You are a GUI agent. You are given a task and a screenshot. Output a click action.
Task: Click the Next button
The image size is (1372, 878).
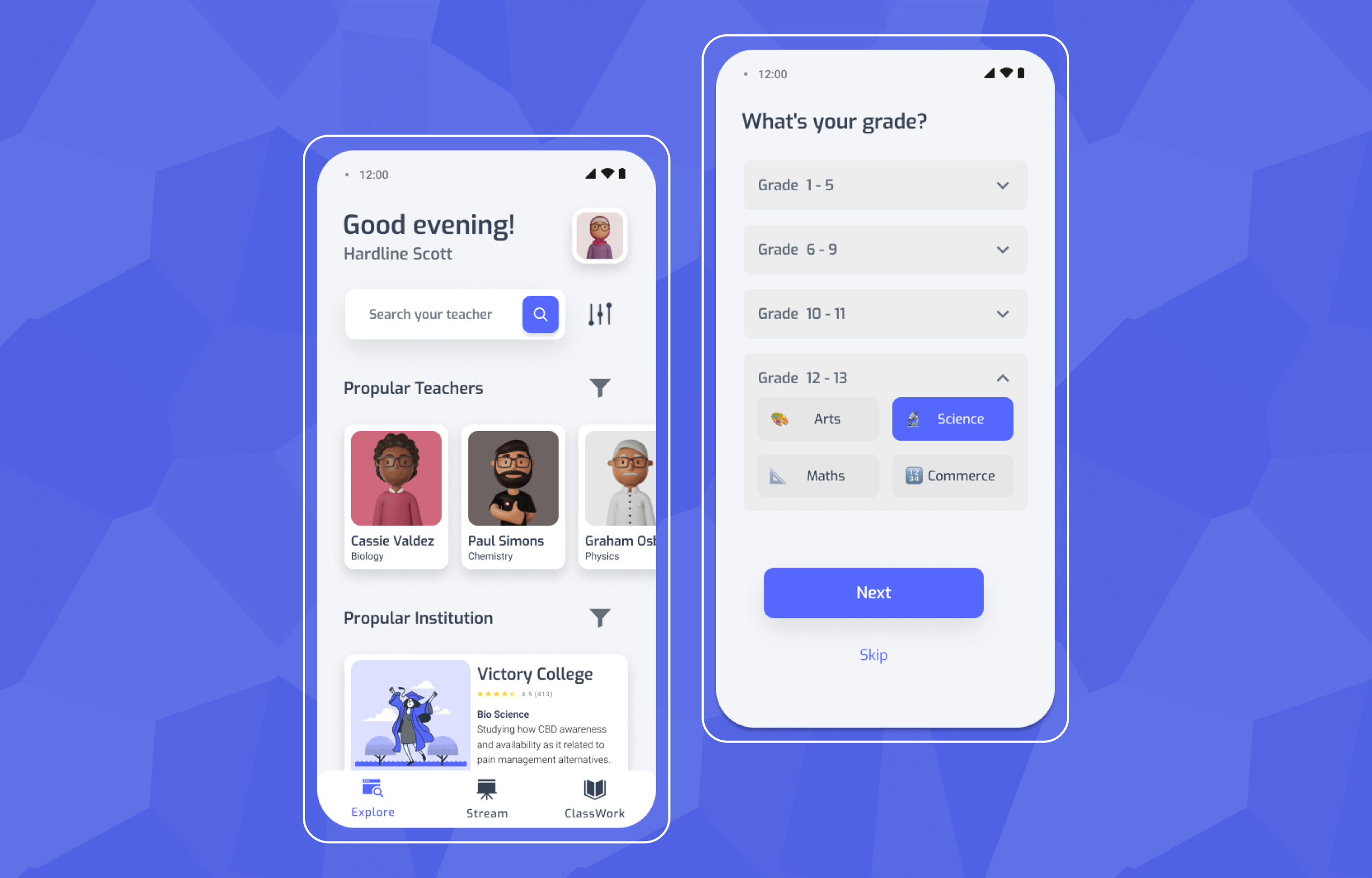tap(873, 592)
